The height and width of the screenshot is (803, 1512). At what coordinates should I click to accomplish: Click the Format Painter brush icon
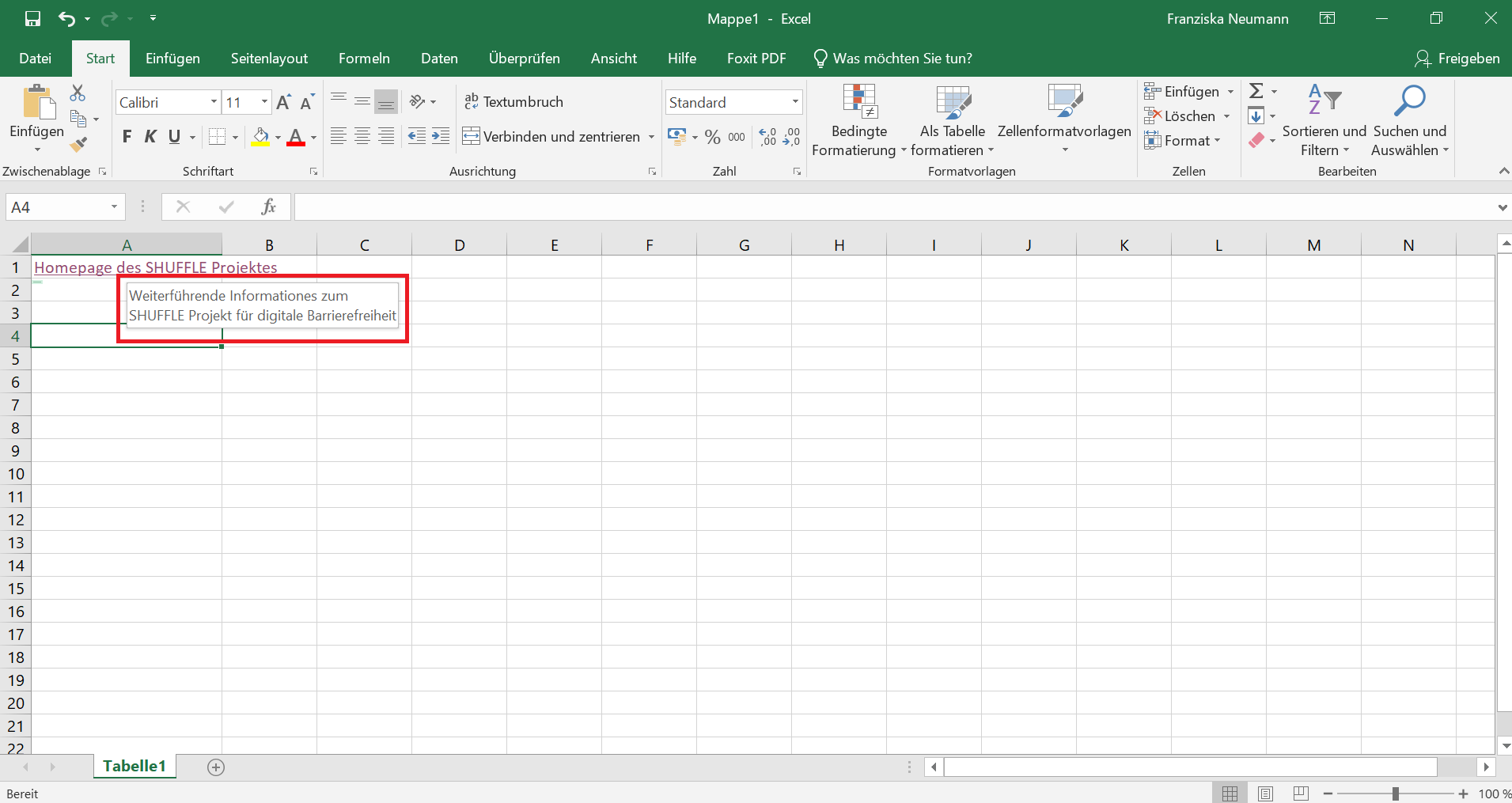pyautogui.click(x=77, y=143)
